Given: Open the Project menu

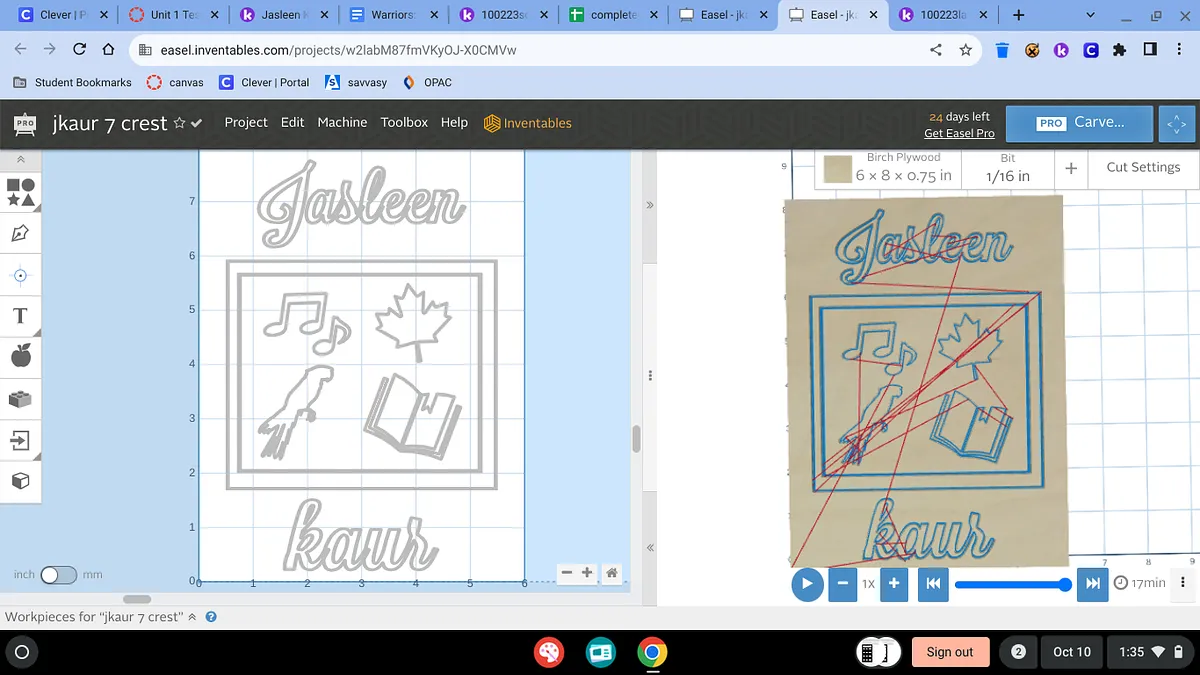Looking at the screenshot, I should (x=246, y=122).
